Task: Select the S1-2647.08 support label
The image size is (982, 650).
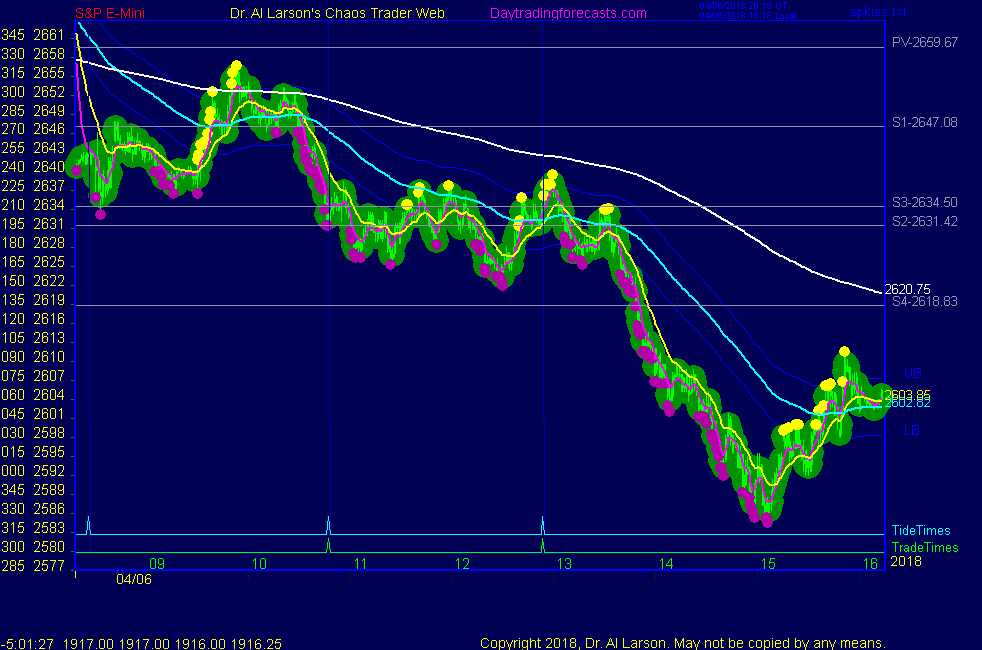Action: (x=925, y=122)
